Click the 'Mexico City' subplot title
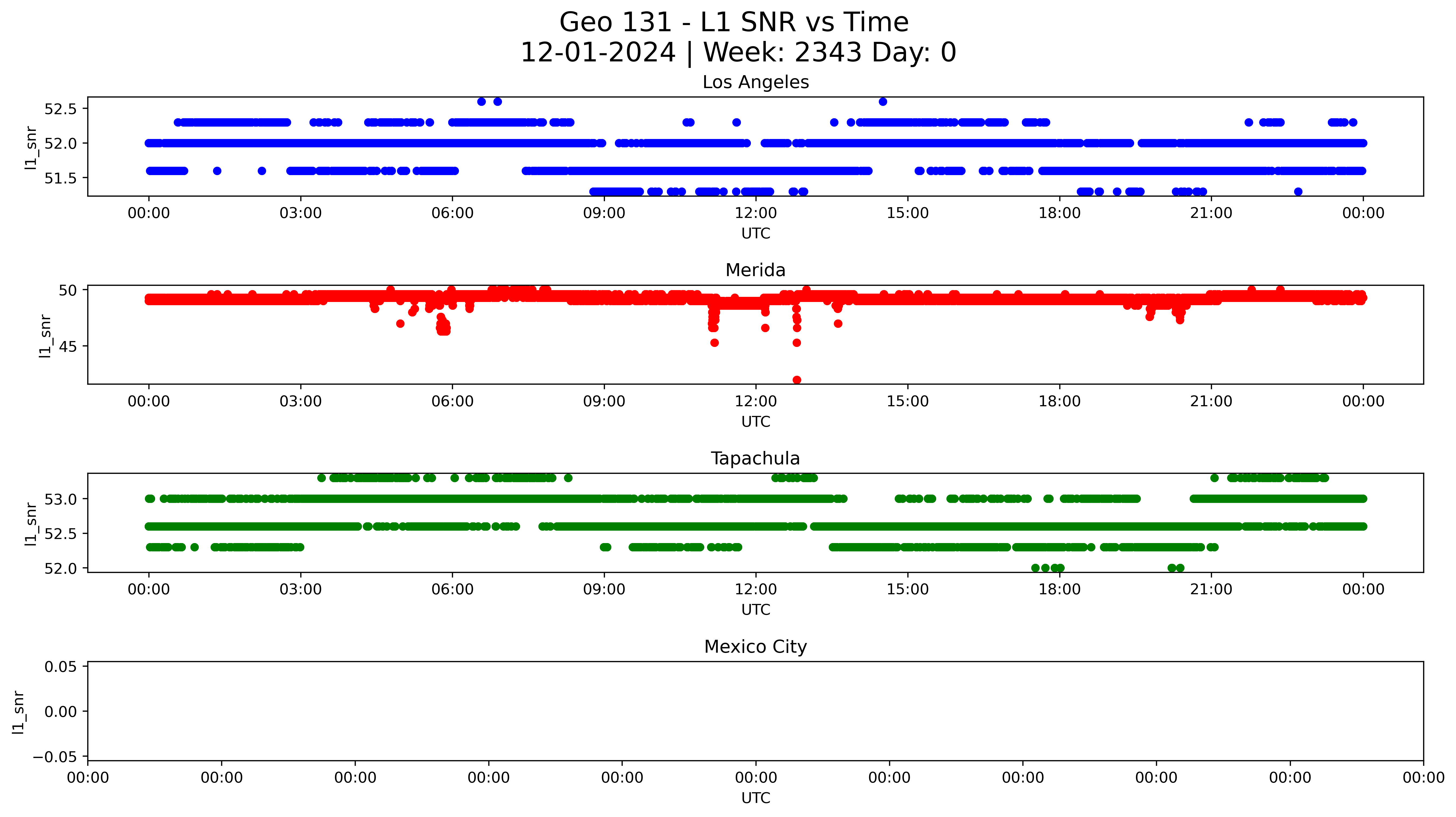The width and height of the screenshot is (1456, 817). [x=755, y=646]
